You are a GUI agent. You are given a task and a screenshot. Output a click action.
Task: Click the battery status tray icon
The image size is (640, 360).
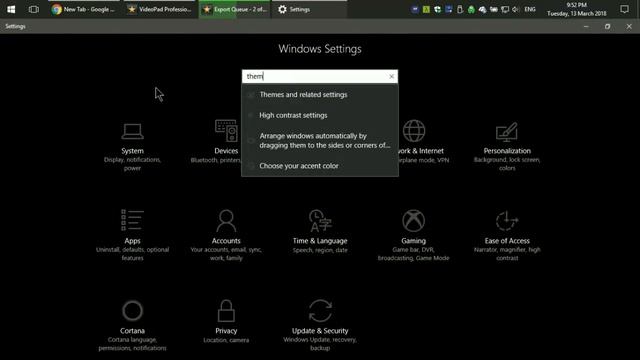(x=494, y=9)
